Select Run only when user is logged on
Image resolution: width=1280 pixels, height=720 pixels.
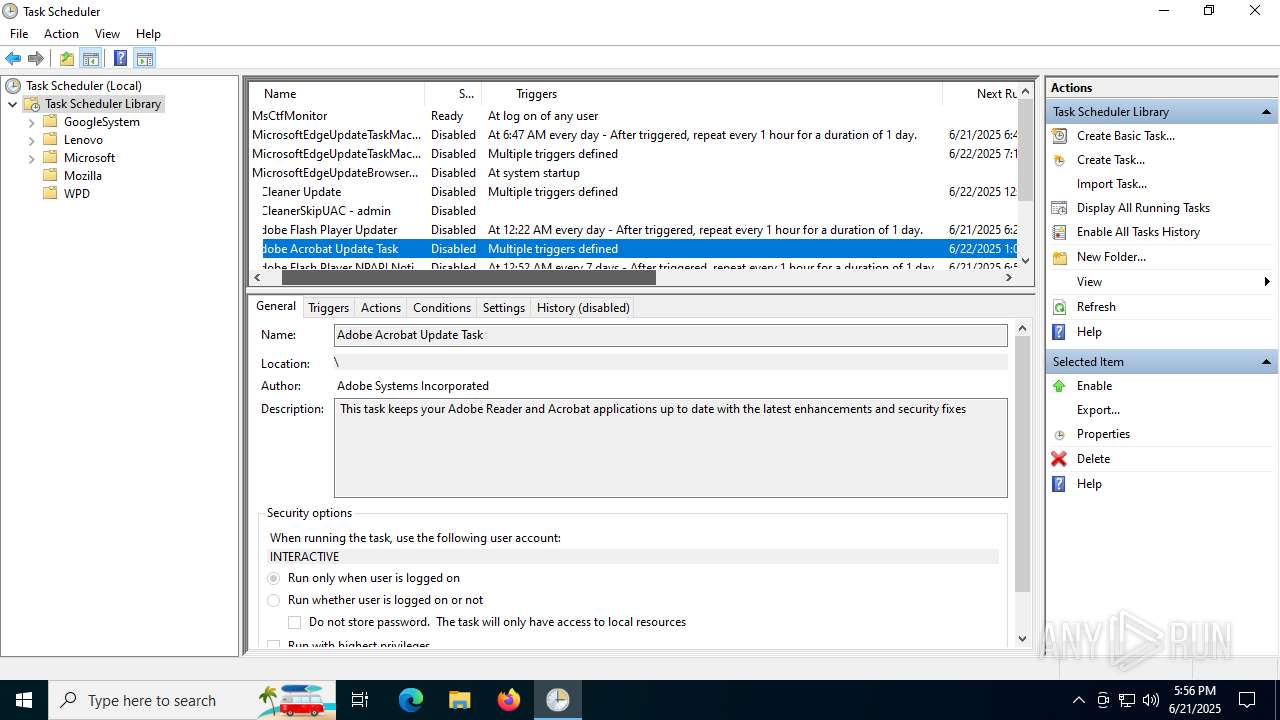[x=274, y=578]
